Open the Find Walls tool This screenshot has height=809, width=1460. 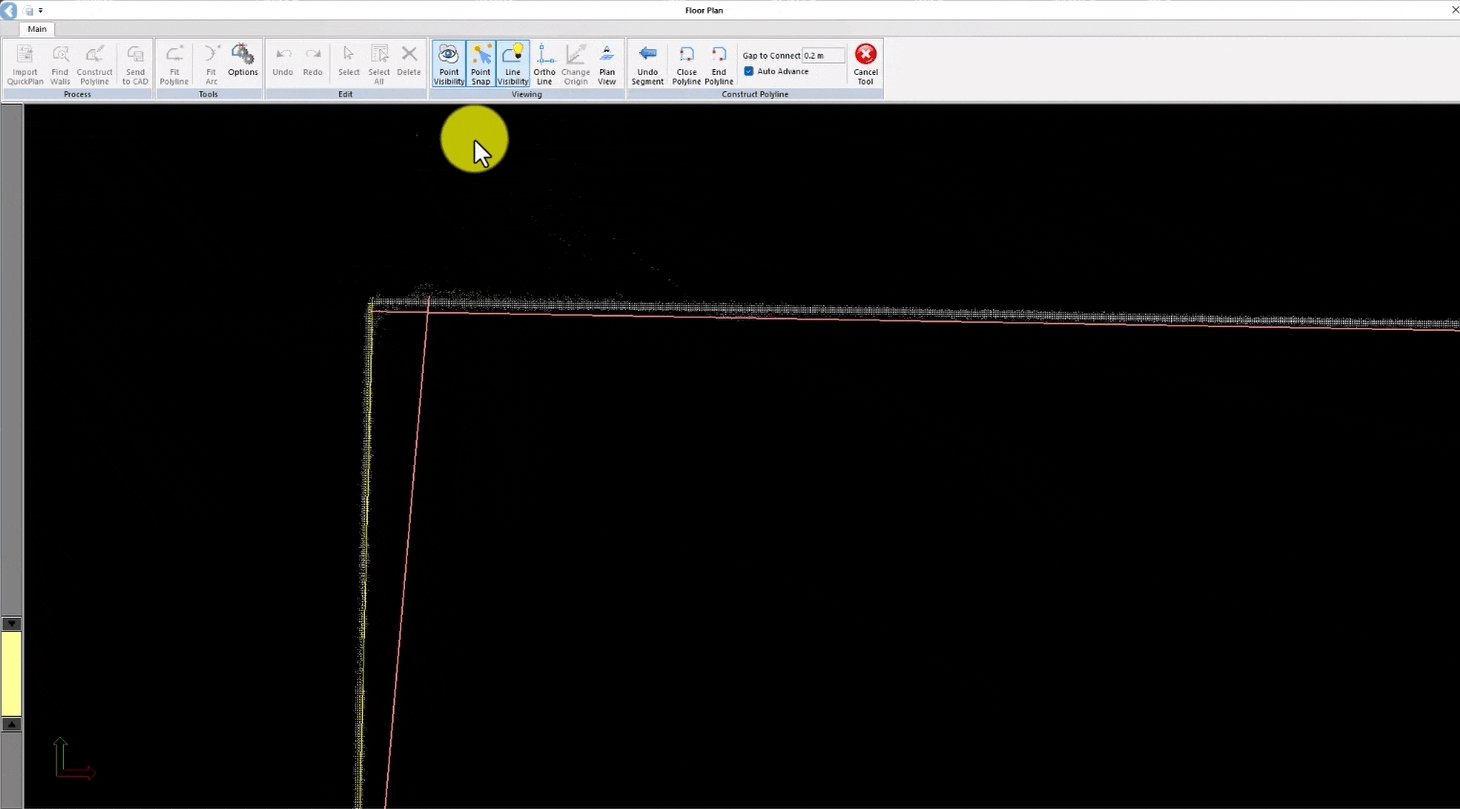59,63
